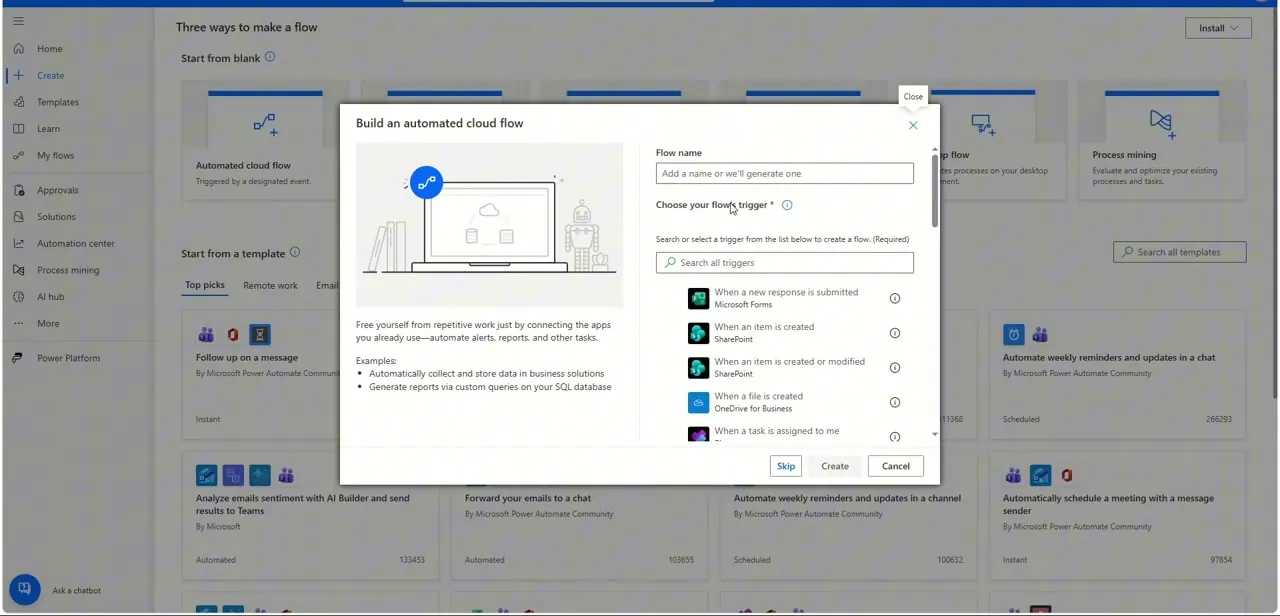Open Approvals in the sidebar

pos(57,190)
